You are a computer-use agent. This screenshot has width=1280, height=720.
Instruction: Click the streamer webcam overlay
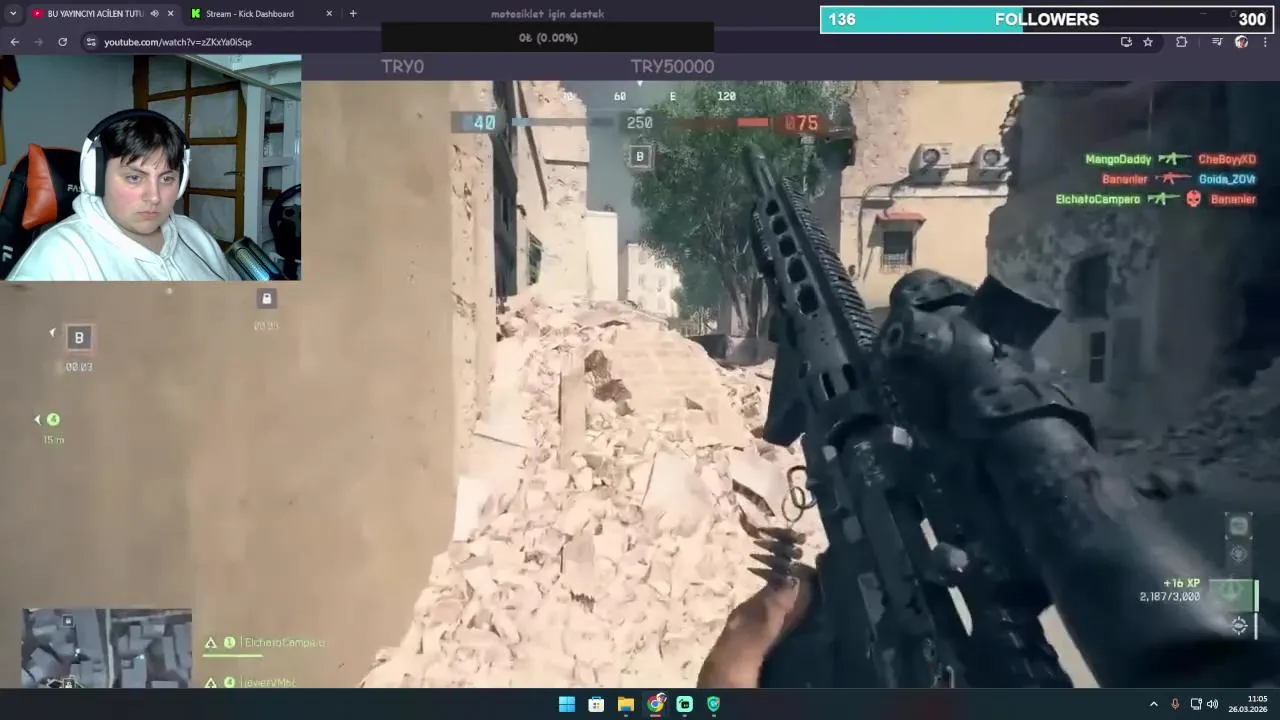(x=150, y=167)
